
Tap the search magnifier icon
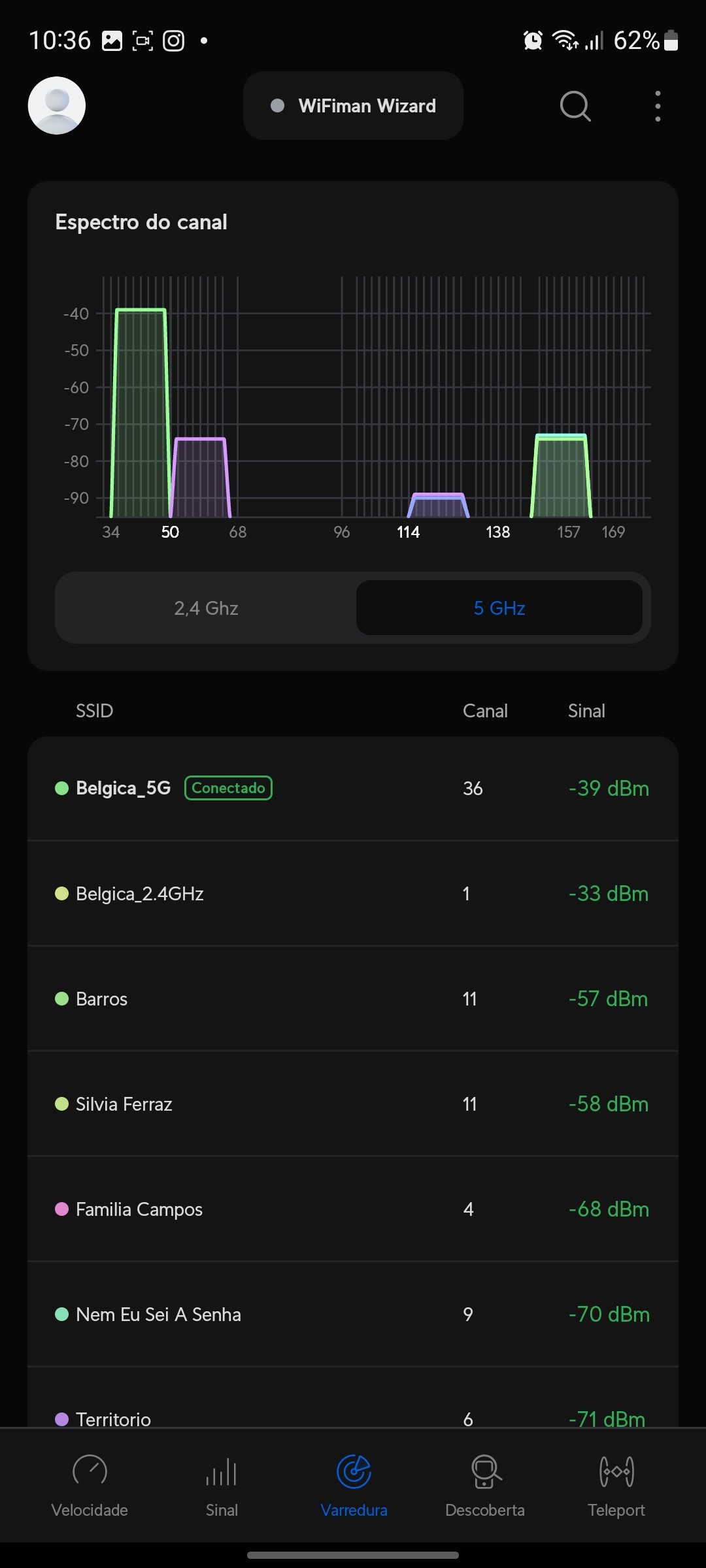575,106
